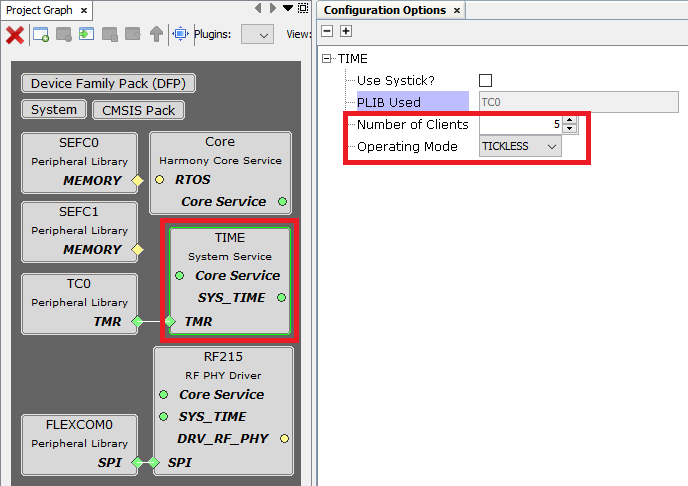688x486 pixels.
Task: Click the TMR green diamond on TIME block
Action: pos(170,322)
